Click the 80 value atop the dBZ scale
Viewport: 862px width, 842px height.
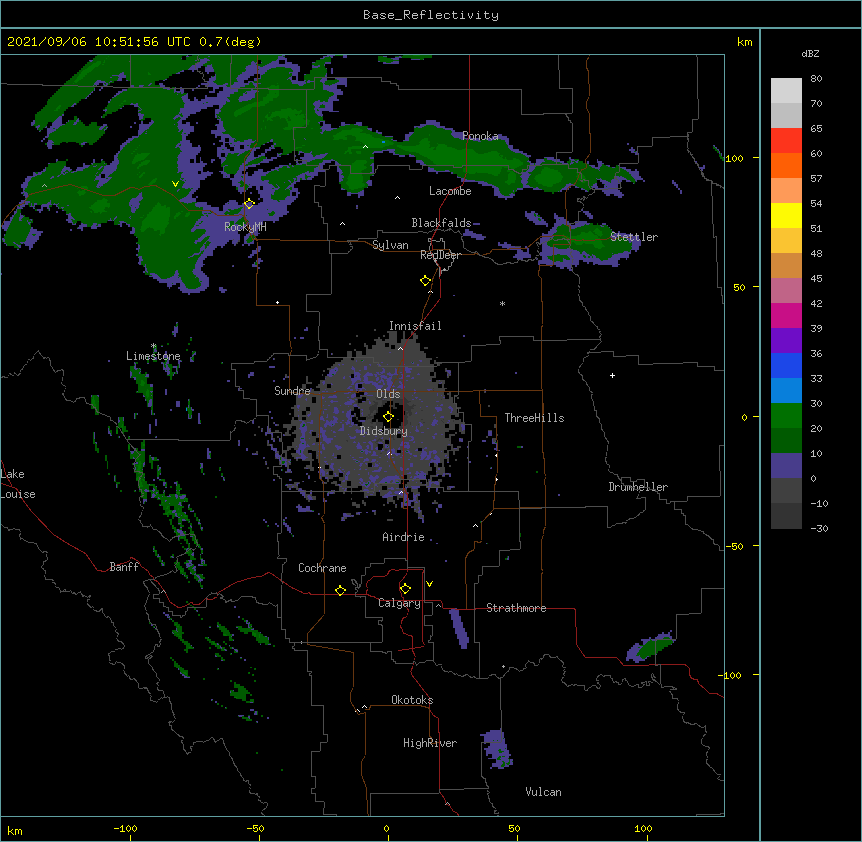(816, 79)
